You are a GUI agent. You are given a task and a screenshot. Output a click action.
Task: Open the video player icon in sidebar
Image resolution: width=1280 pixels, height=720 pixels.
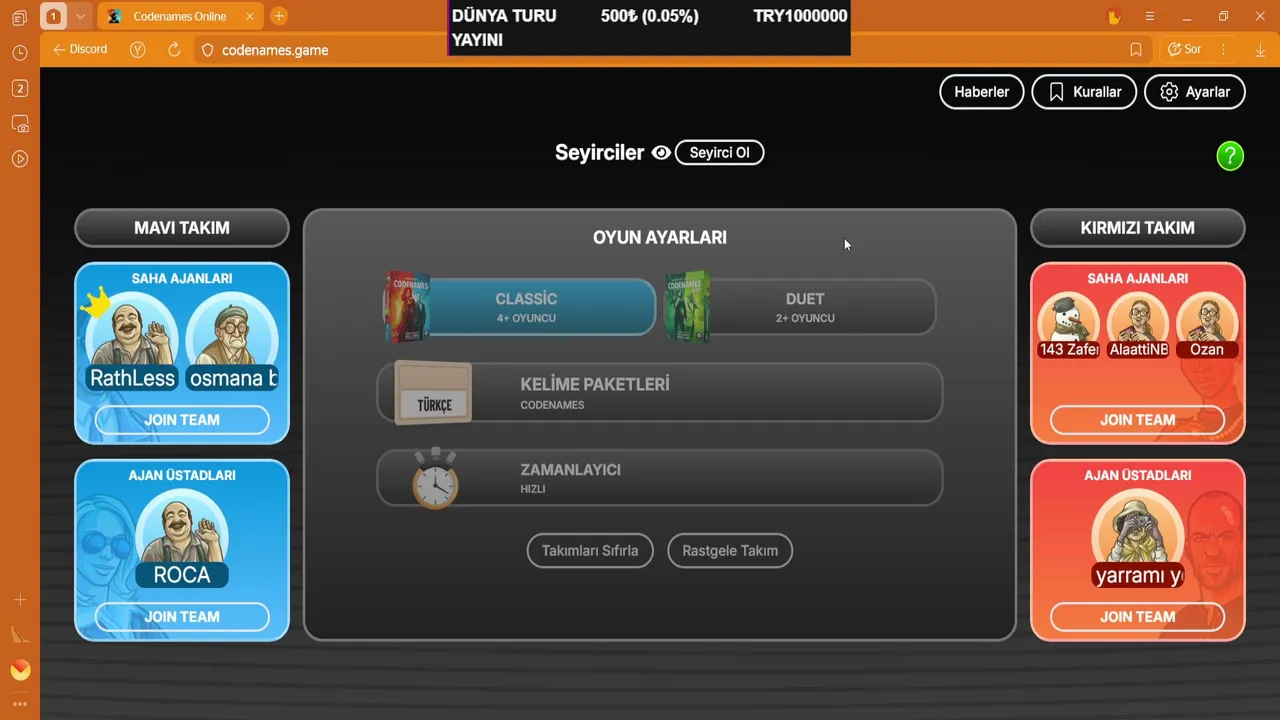tap(19, 159)
